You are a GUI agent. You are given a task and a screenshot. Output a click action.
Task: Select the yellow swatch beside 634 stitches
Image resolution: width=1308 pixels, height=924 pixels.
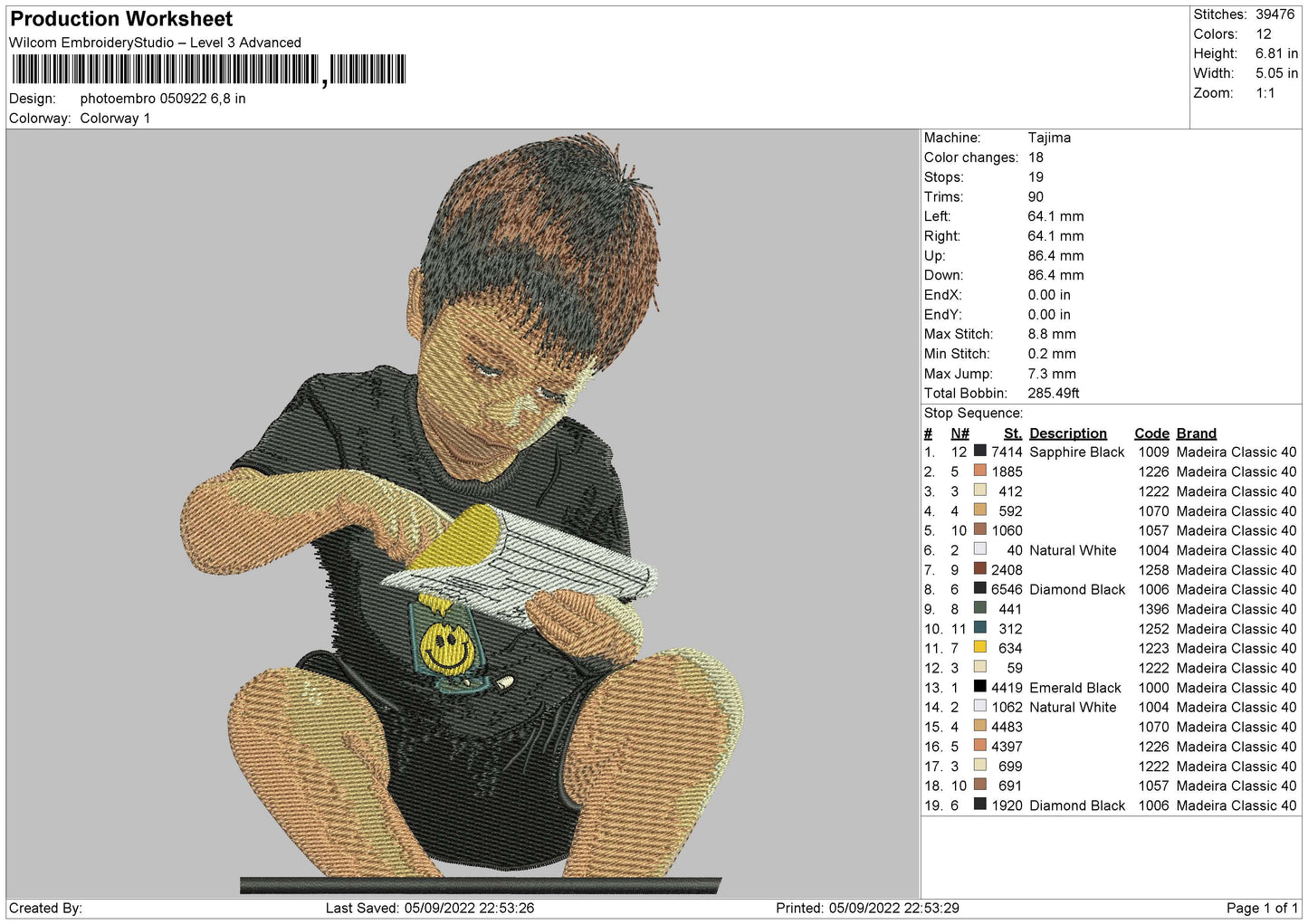coord(979,647)
